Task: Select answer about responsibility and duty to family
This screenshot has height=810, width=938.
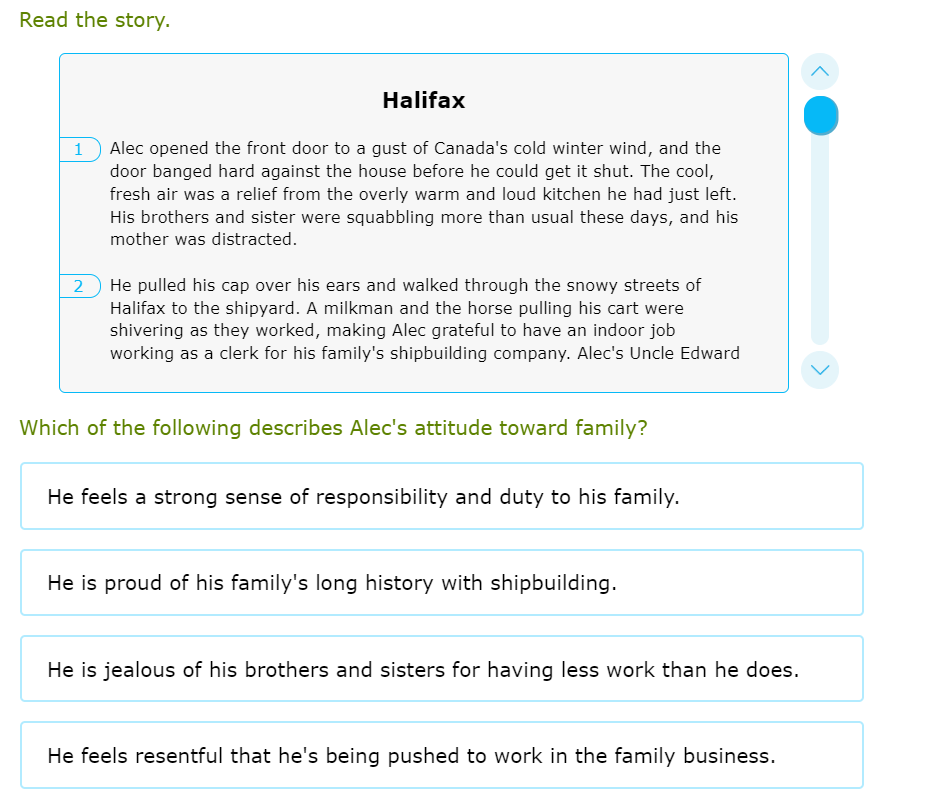Action: pos(441,496)
